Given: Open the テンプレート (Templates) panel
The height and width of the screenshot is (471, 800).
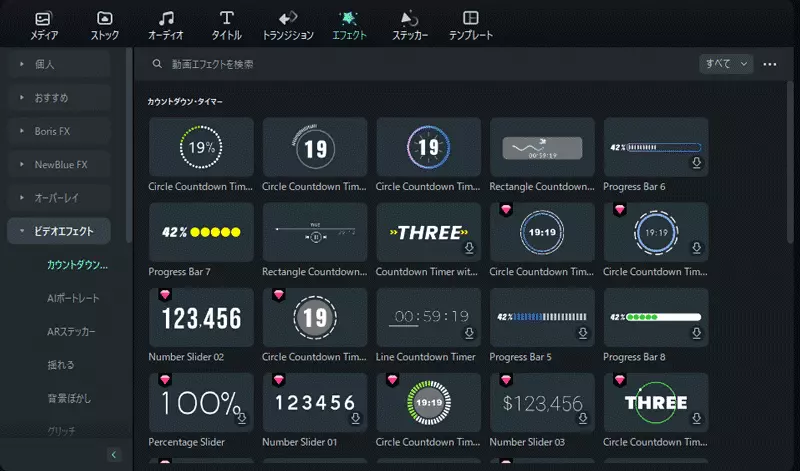Looking at the screenshot, I should click(x=470, y=25).
